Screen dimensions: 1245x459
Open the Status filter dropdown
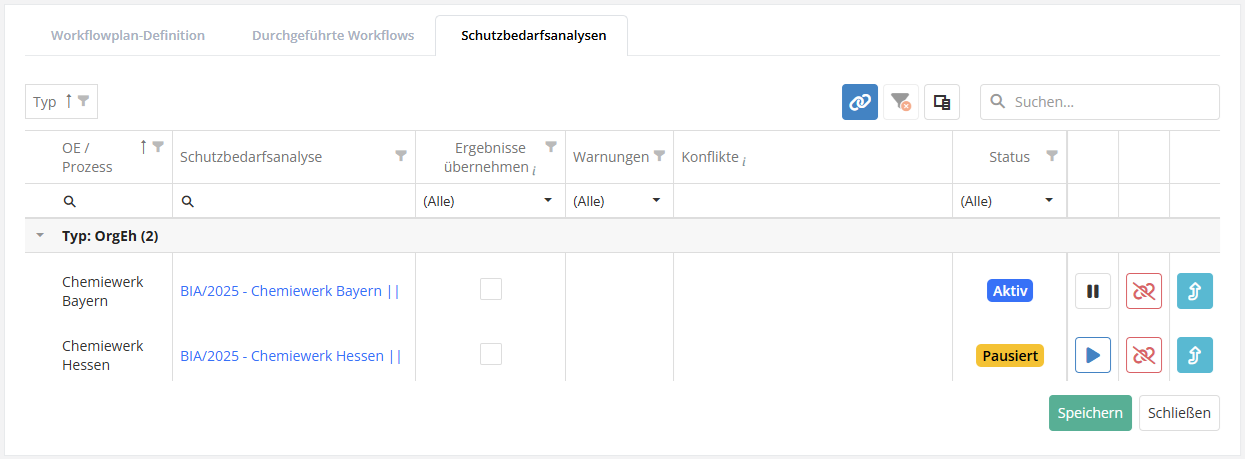[x=1009, y=201]
